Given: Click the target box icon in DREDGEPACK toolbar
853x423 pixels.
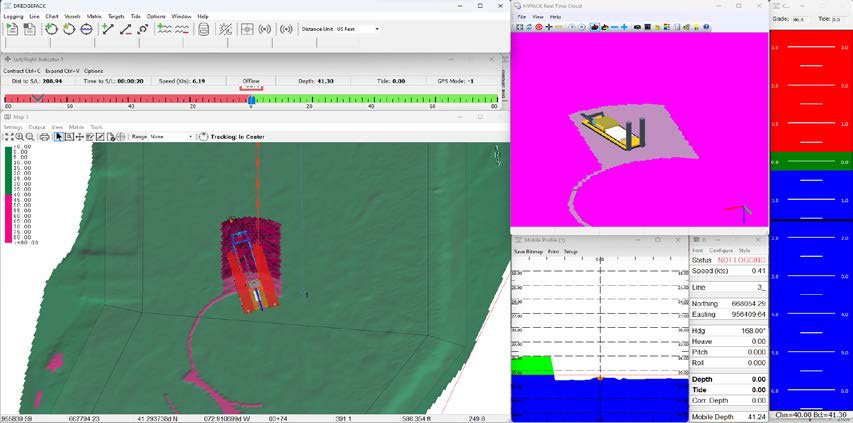Looking at the screenshot, I should [247, 29].
